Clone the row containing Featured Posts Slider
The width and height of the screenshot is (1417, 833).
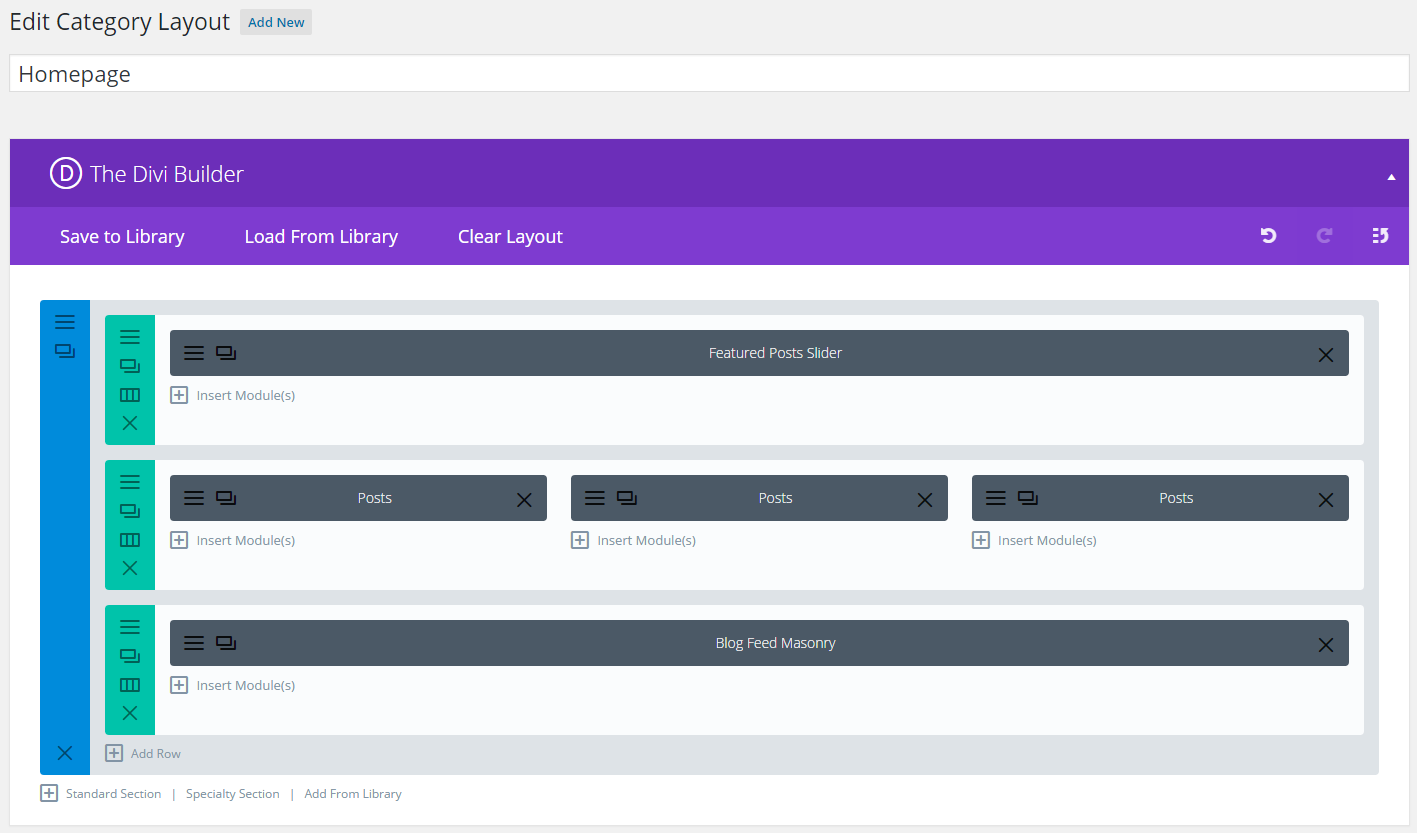130,366
